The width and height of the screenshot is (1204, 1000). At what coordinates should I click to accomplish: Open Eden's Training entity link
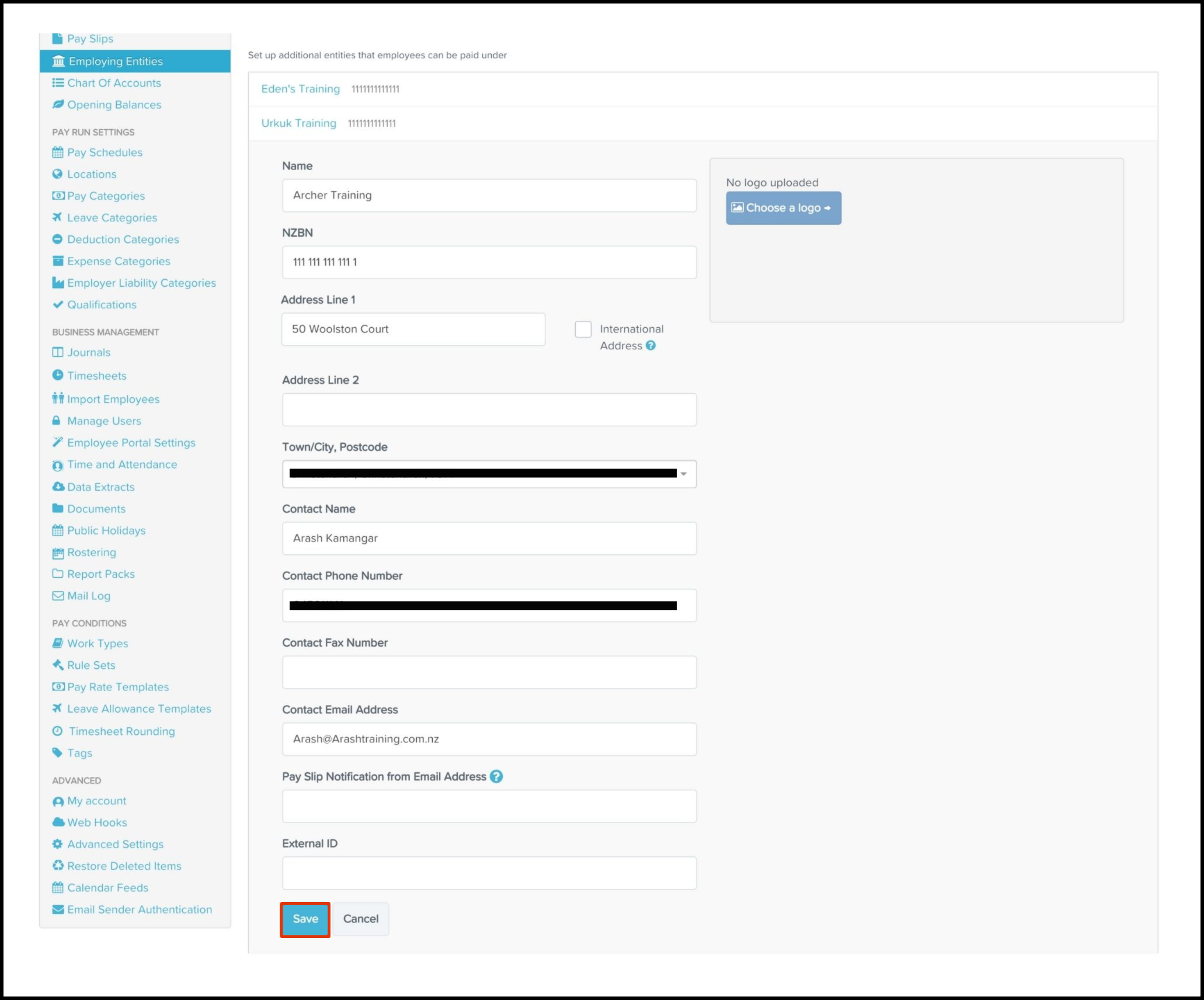click(300, 89)
